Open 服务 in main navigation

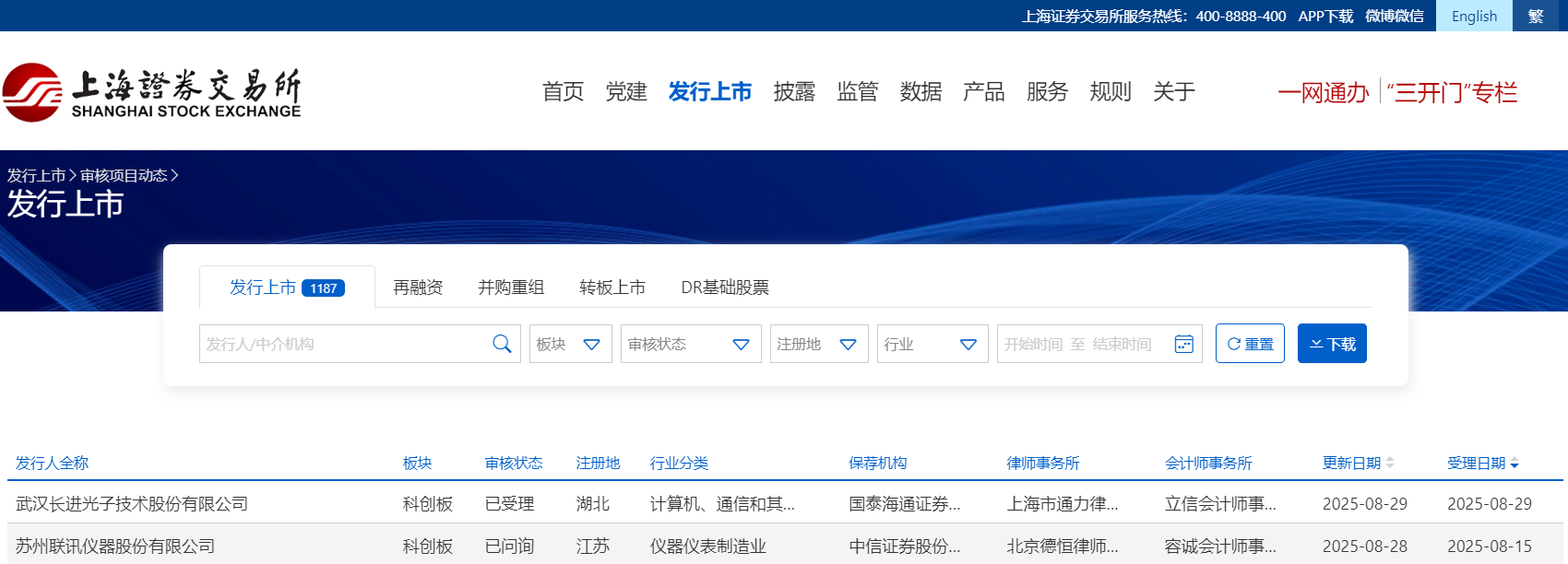(1047, 92)
